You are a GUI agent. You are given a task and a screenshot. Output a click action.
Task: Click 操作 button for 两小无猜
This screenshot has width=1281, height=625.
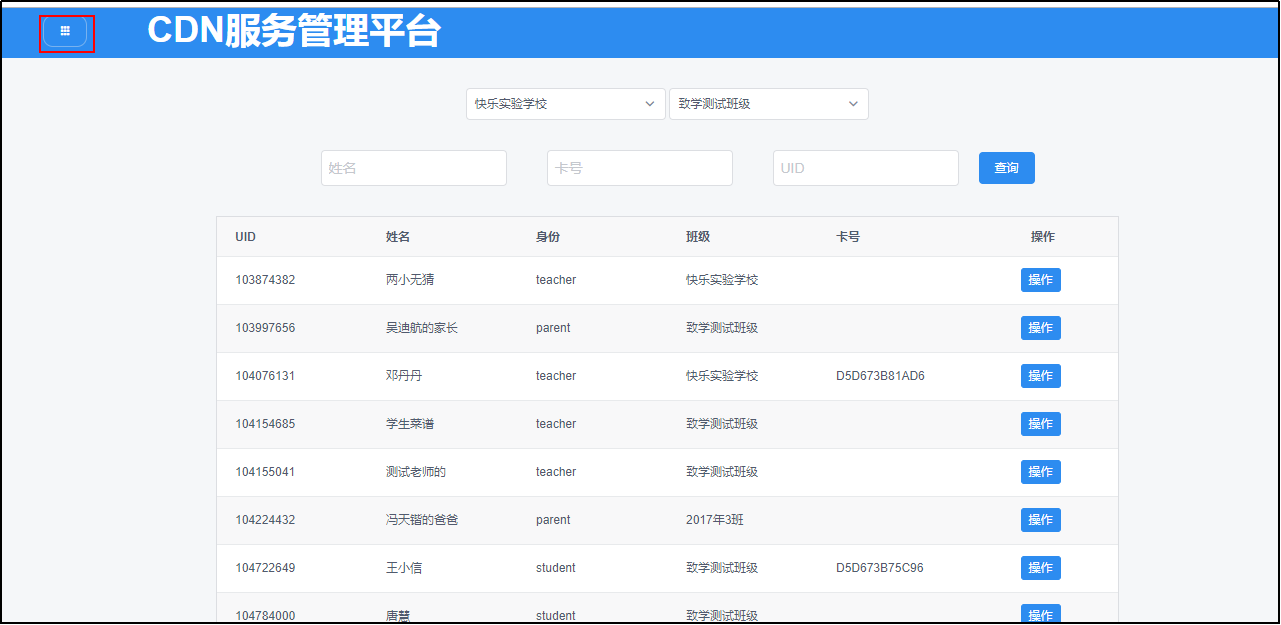[1040, 280]
